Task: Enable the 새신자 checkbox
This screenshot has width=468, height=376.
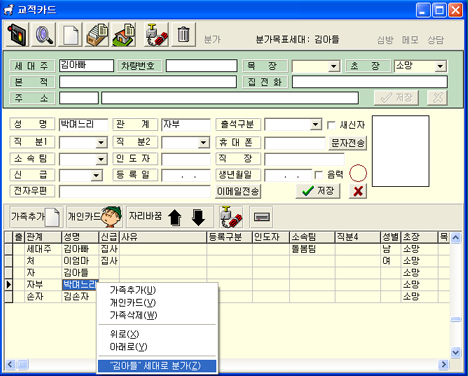Action: point(331,125)
